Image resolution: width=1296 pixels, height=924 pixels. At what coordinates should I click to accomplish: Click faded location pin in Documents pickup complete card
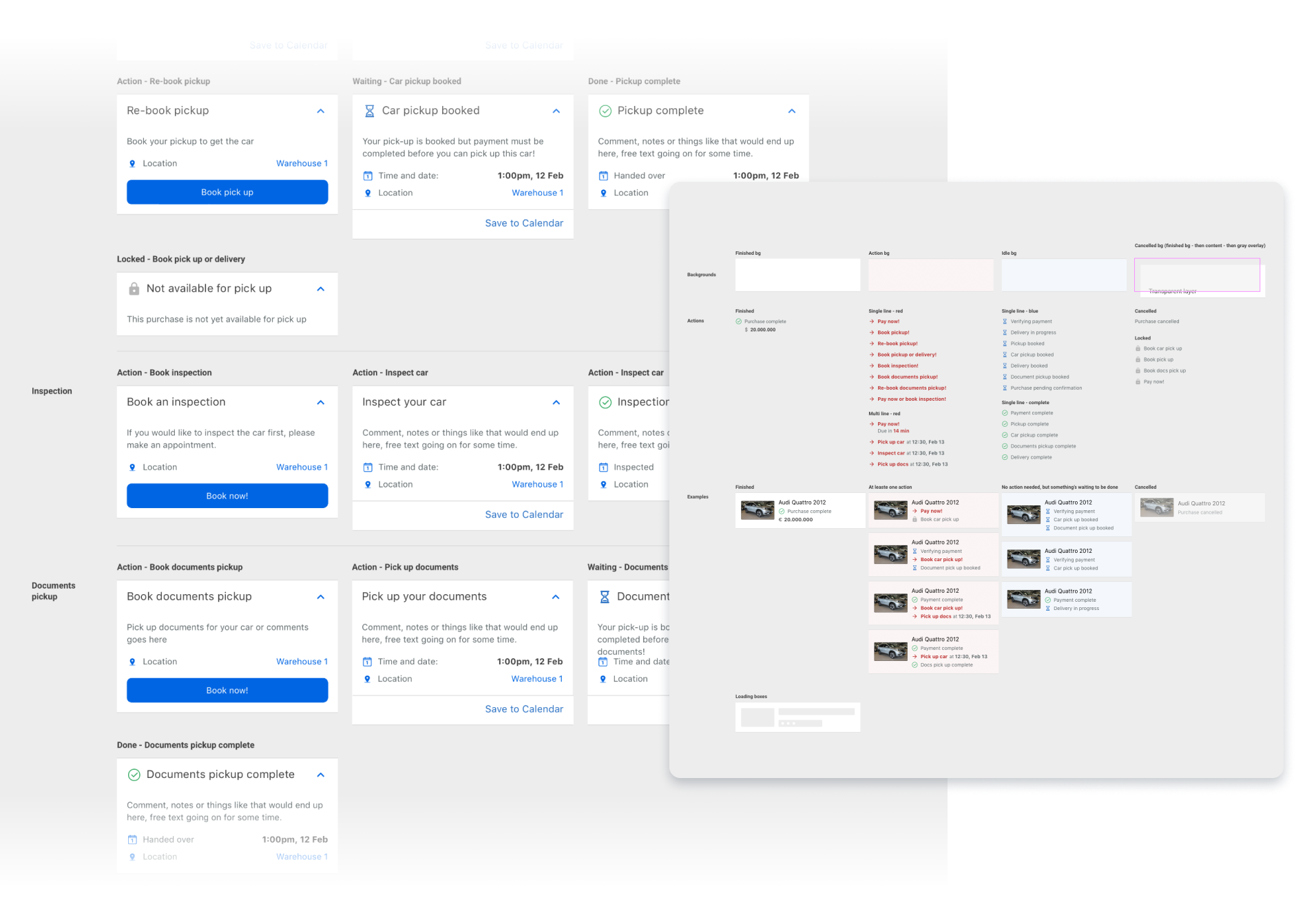(x=132, y=857)
